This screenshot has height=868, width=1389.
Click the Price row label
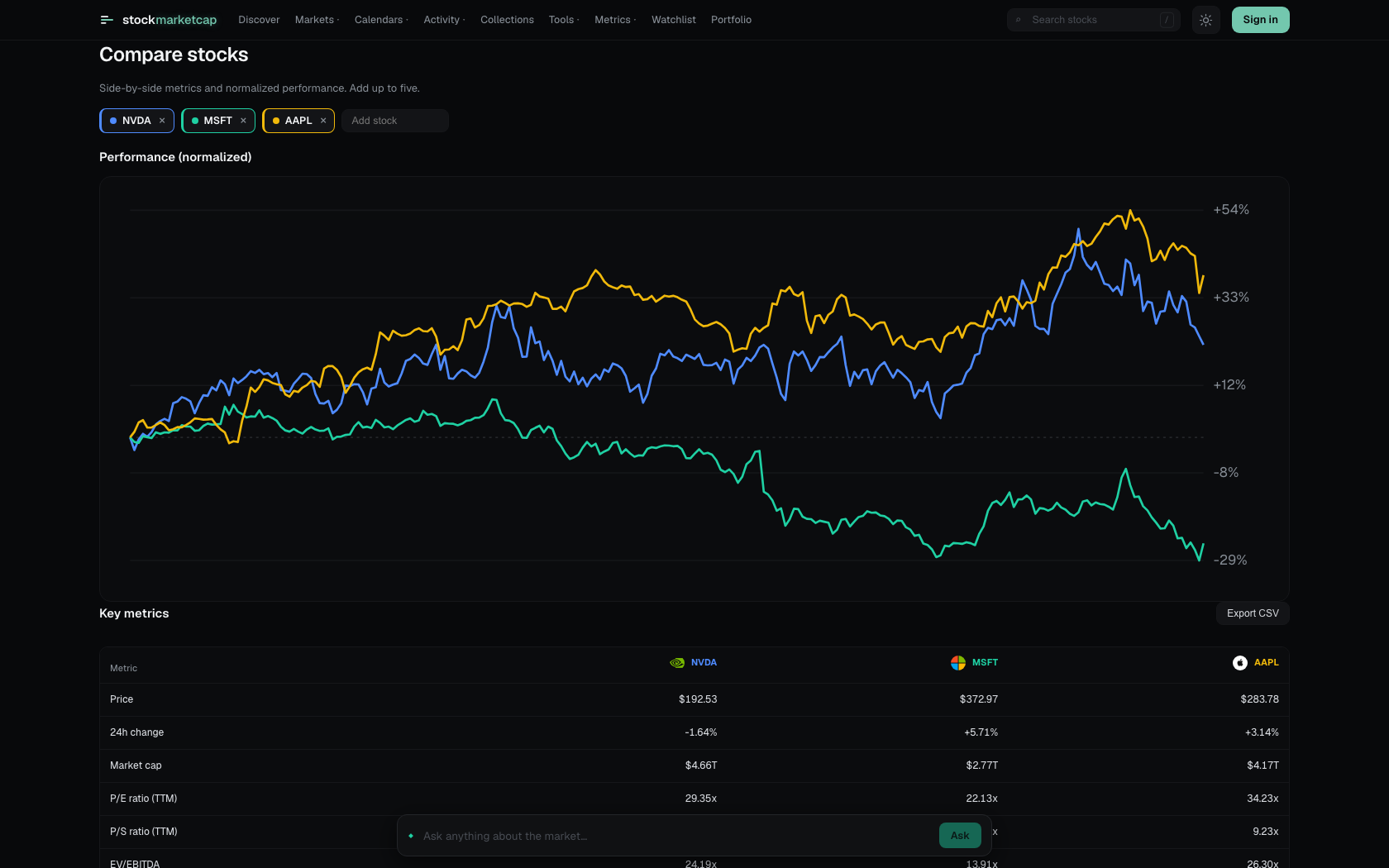pos(122,699)
